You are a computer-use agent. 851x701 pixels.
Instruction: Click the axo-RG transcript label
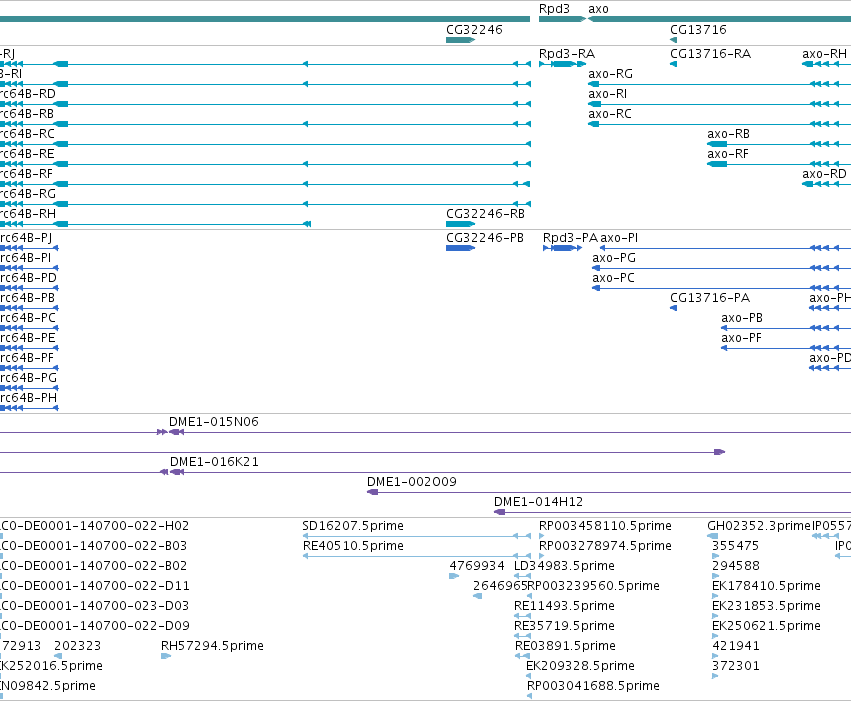(x=611, y=74)
